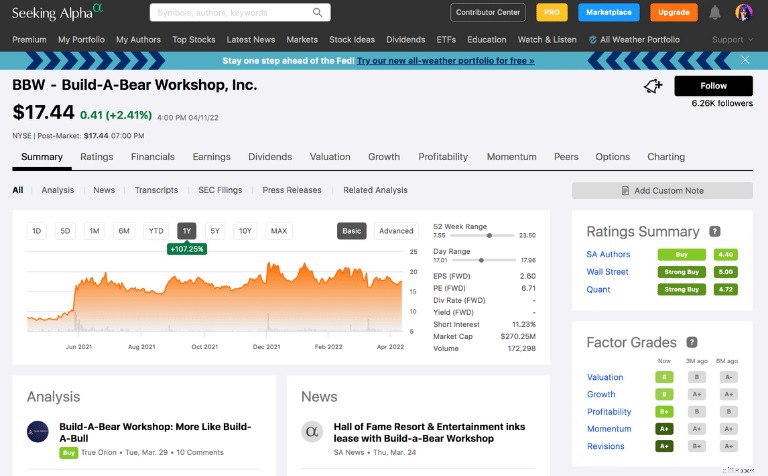Select the 5Y chart range
The height and width of the screenshot is (476, 768).
pos(215,231)
